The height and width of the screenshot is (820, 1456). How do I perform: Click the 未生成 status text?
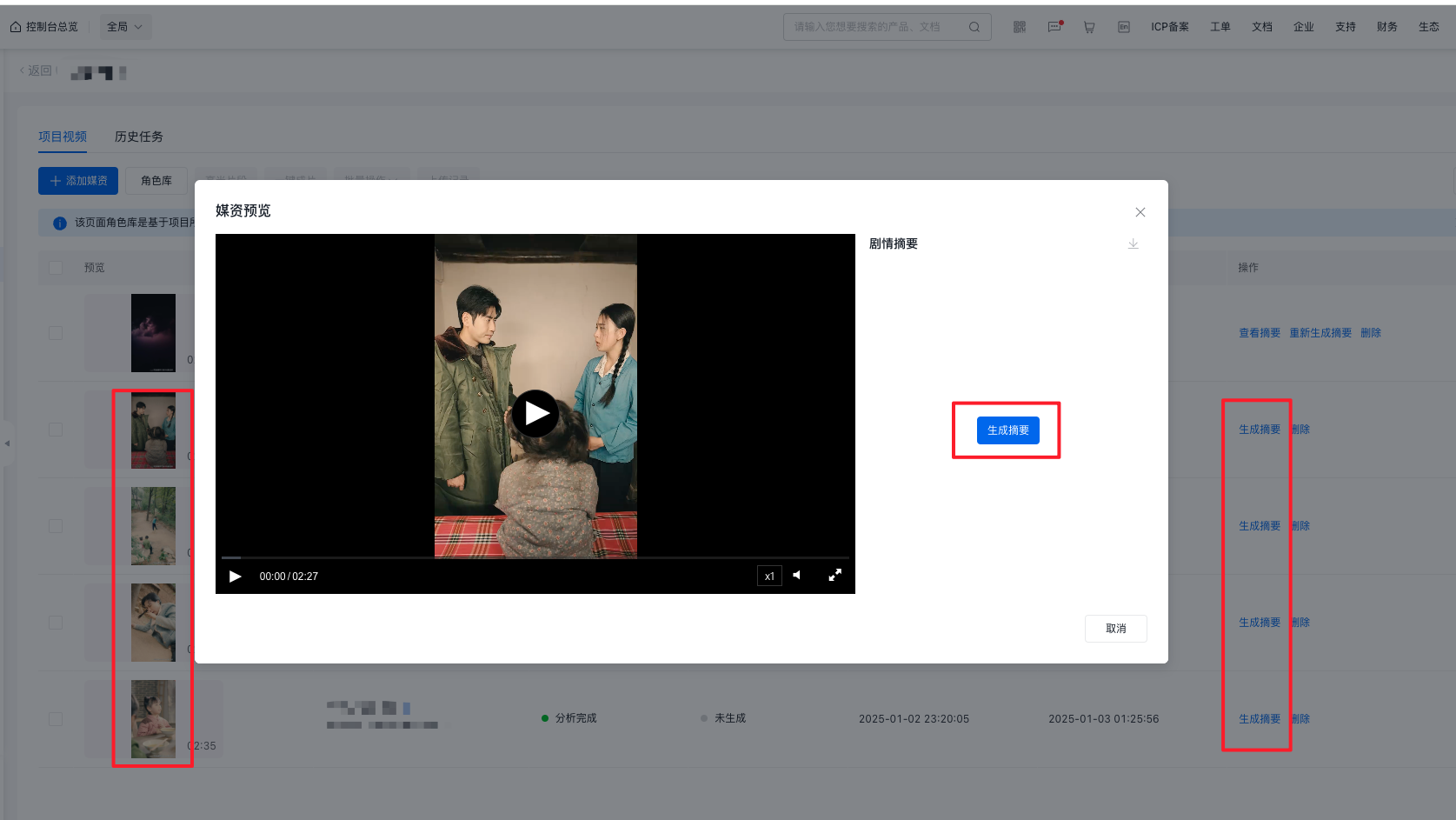(730, 718)
